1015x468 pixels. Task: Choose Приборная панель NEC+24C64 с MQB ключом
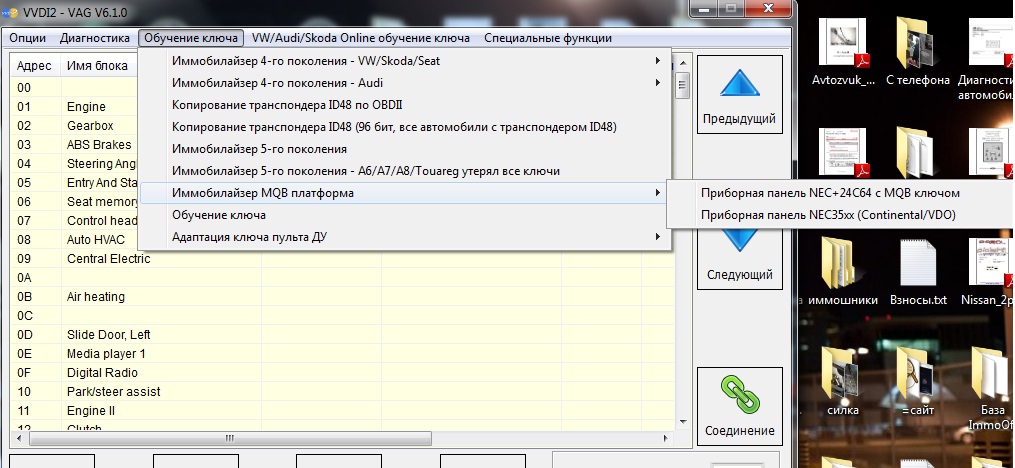point(839,193)
